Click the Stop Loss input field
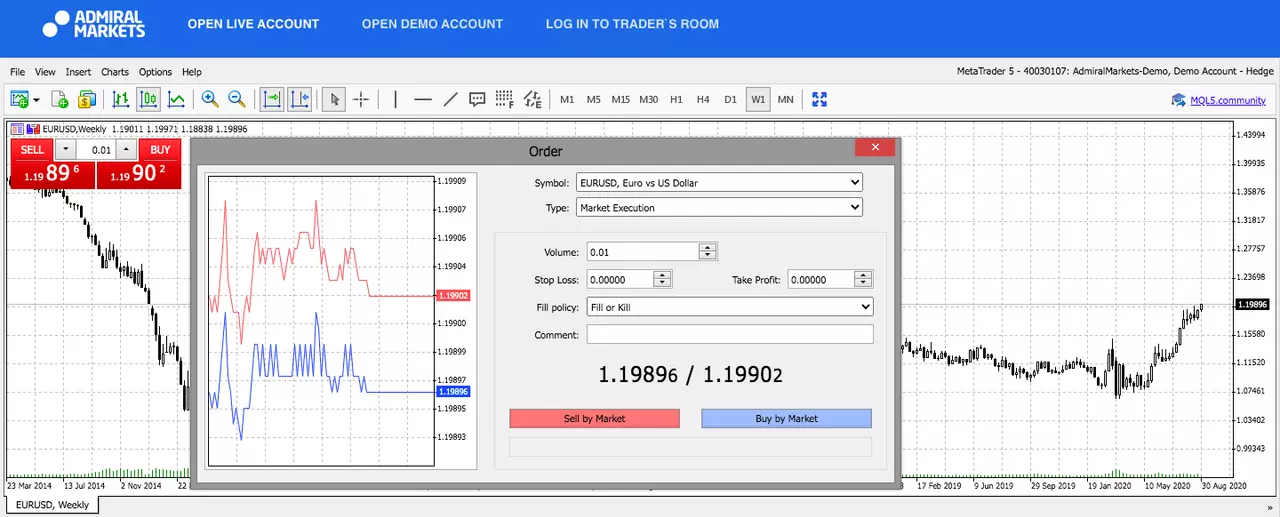The height and width of the screenshot is (517, 1280). click(x=619, y=280)
